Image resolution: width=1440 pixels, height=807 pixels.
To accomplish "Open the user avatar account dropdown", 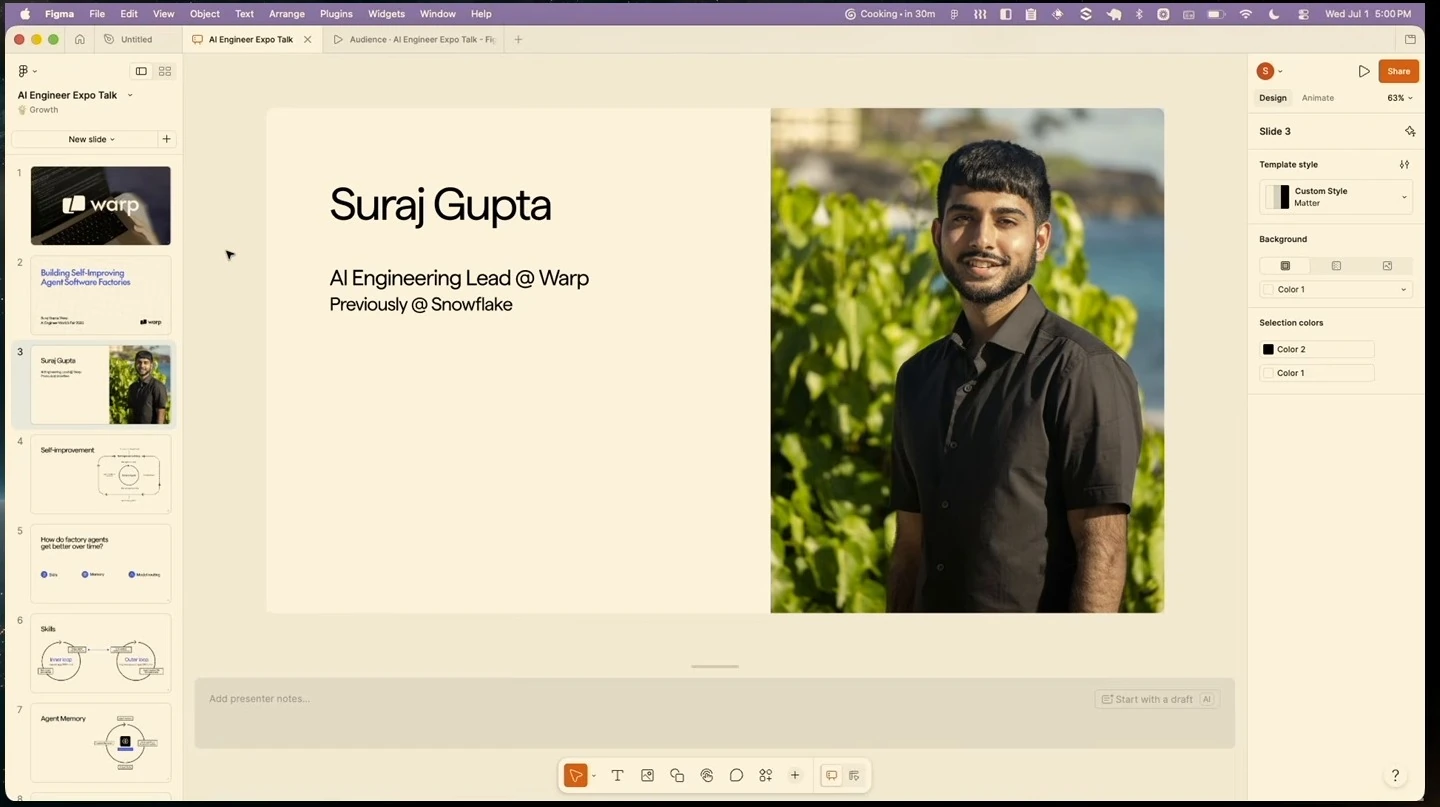I will [1270, 71].
